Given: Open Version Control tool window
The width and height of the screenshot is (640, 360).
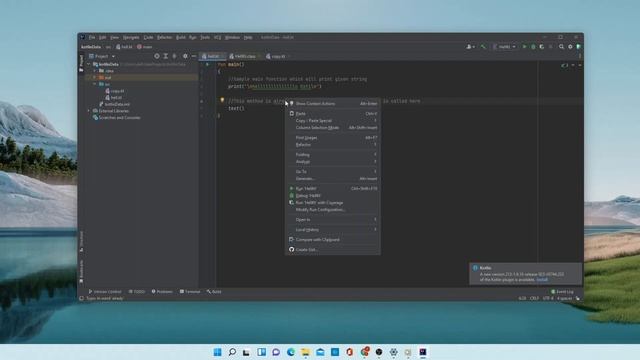Looking at the screenshot, I should (105, 291).
